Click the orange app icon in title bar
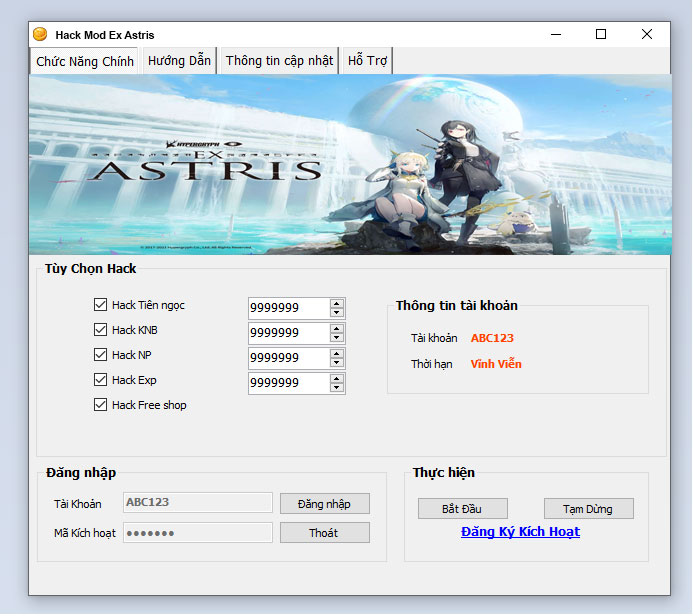The width and height of the screenshot is (693, 616). 40,34
